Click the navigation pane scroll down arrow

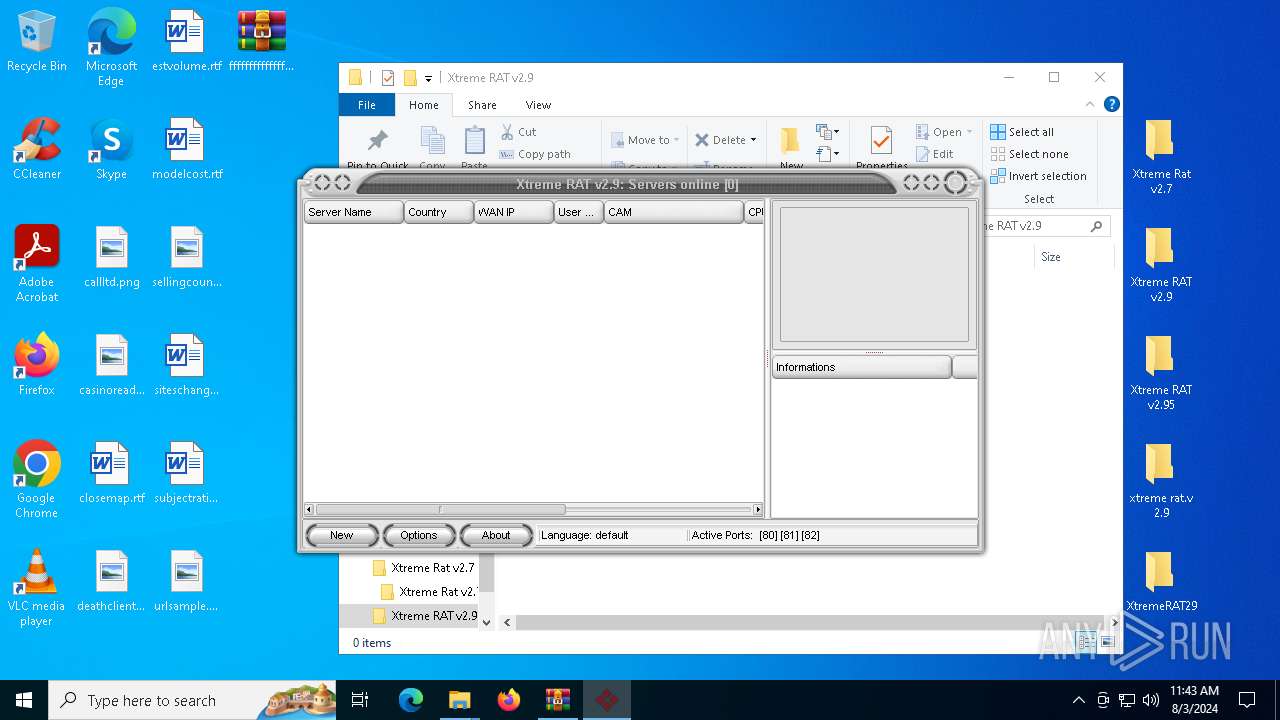487,622
